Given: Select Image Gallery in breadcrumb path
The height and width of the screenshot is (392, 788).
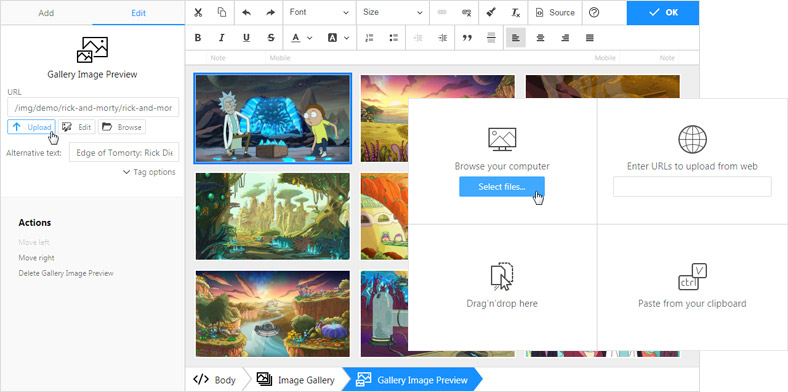Looking at the screenshot, I should [296, 380].
